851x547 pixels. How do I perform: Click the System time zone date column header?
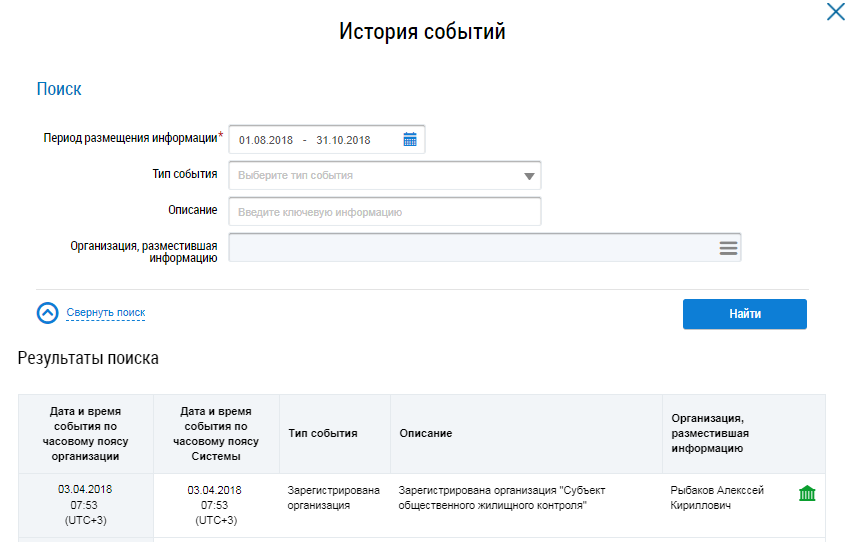coord(215,433)
